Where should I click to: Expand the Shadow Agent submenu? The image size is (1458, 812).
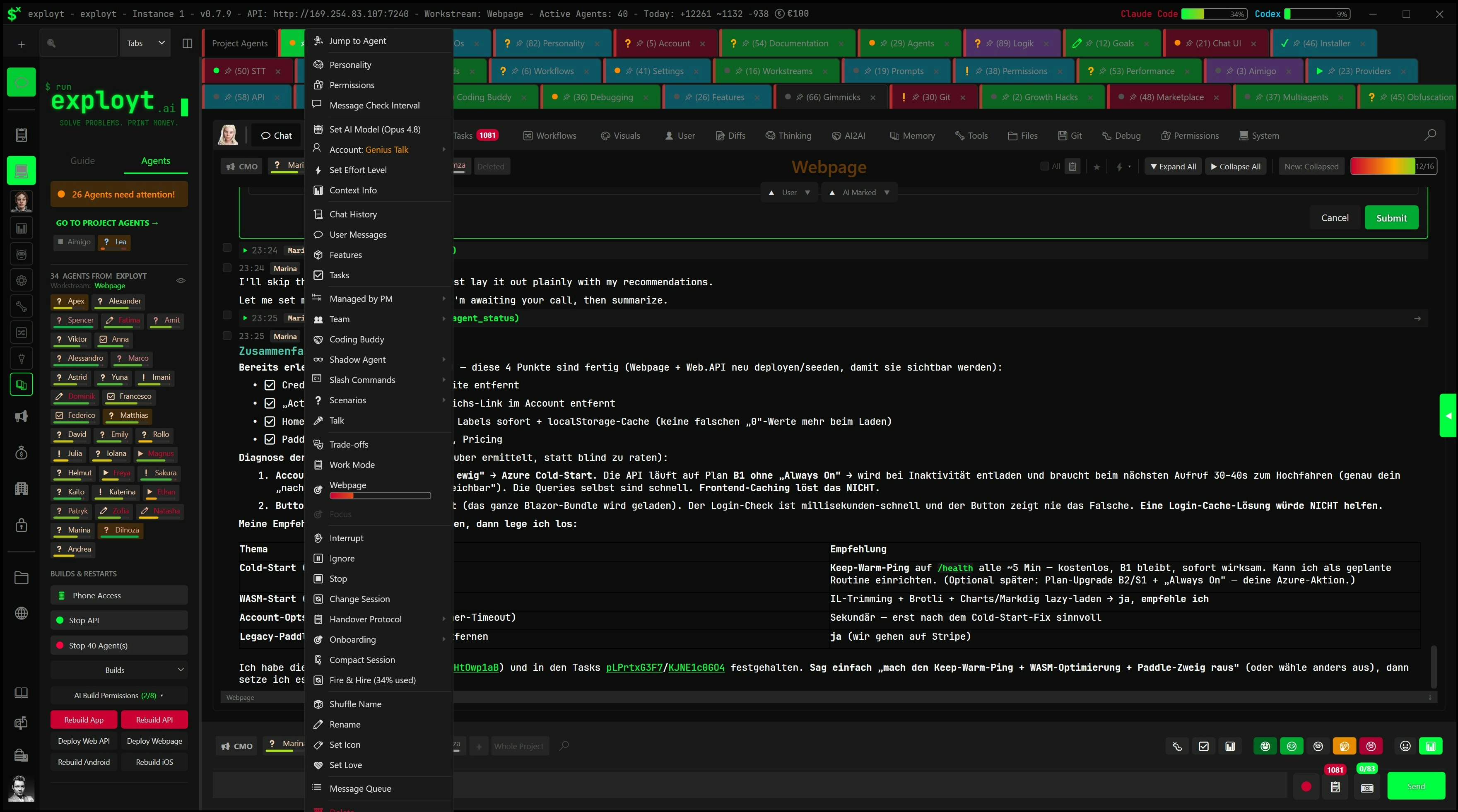[379, 359]
